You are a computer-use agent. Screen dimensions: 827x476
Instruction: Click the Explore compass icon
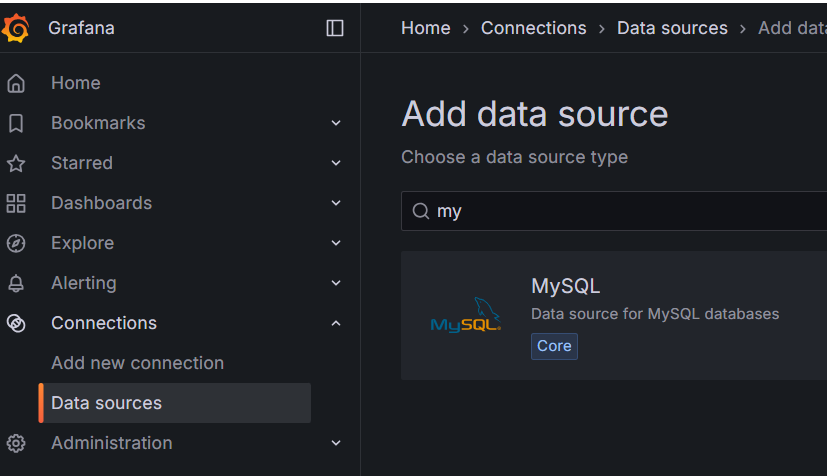[16, 243]
